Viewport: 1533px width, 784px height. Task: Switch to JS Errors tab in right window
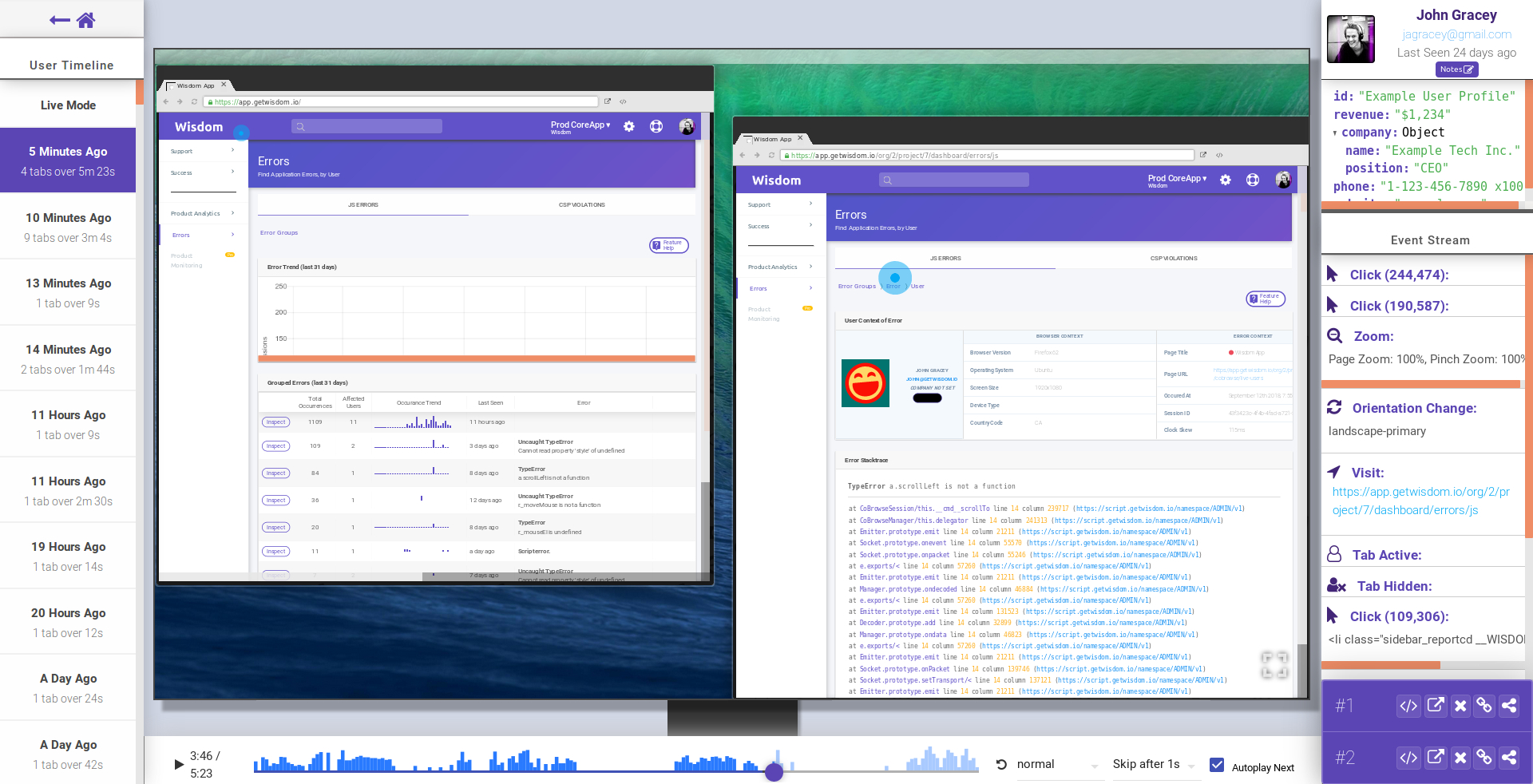coord(945,259)
